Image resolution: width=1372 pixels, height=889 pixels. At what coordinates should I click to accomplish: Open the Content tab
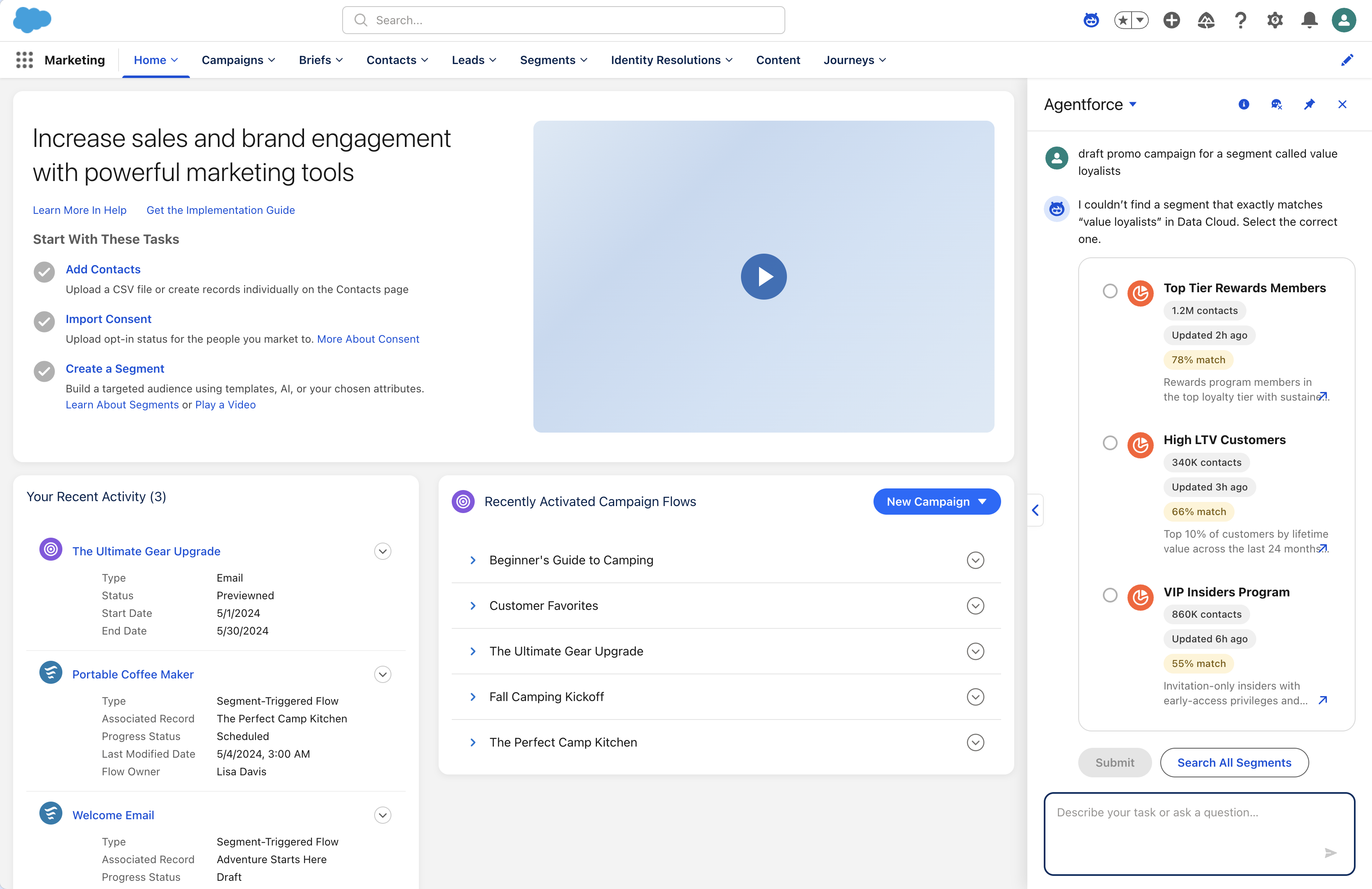click(x=777, y=60)
